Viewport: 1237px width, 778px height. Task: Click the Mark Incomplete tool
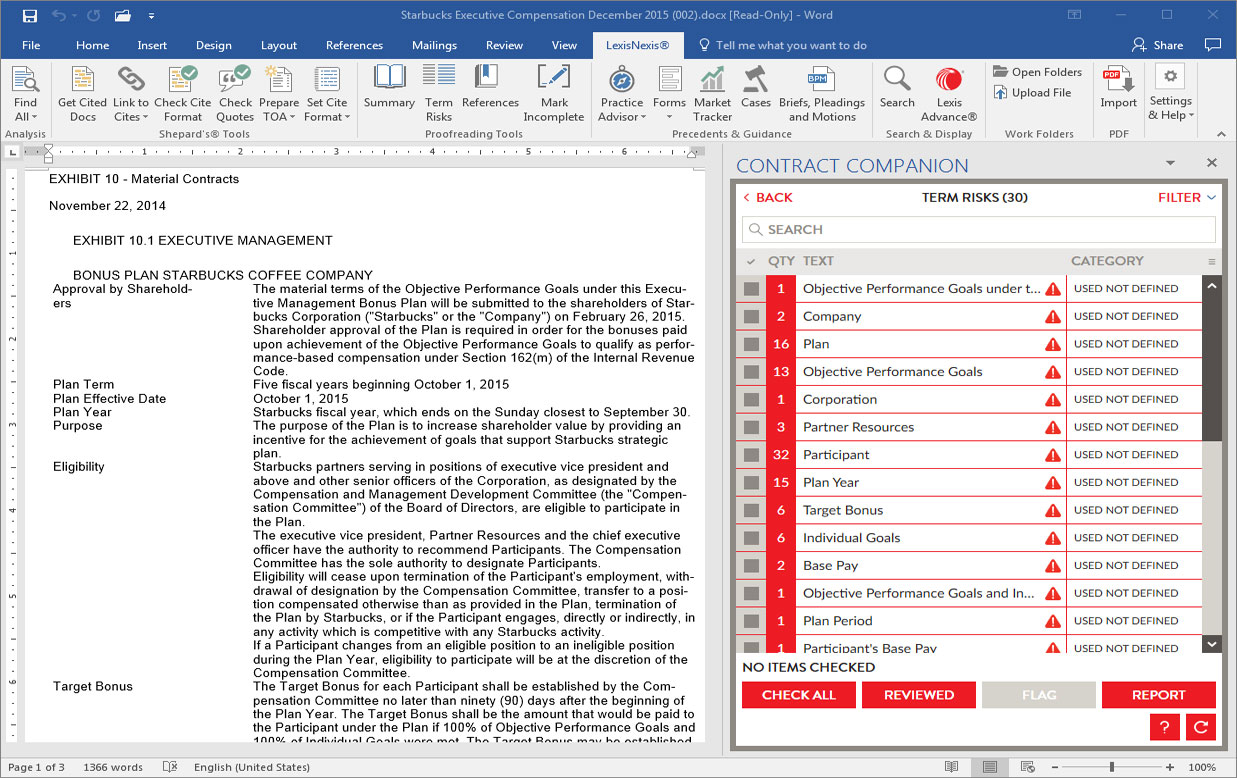tap(554, 94)
